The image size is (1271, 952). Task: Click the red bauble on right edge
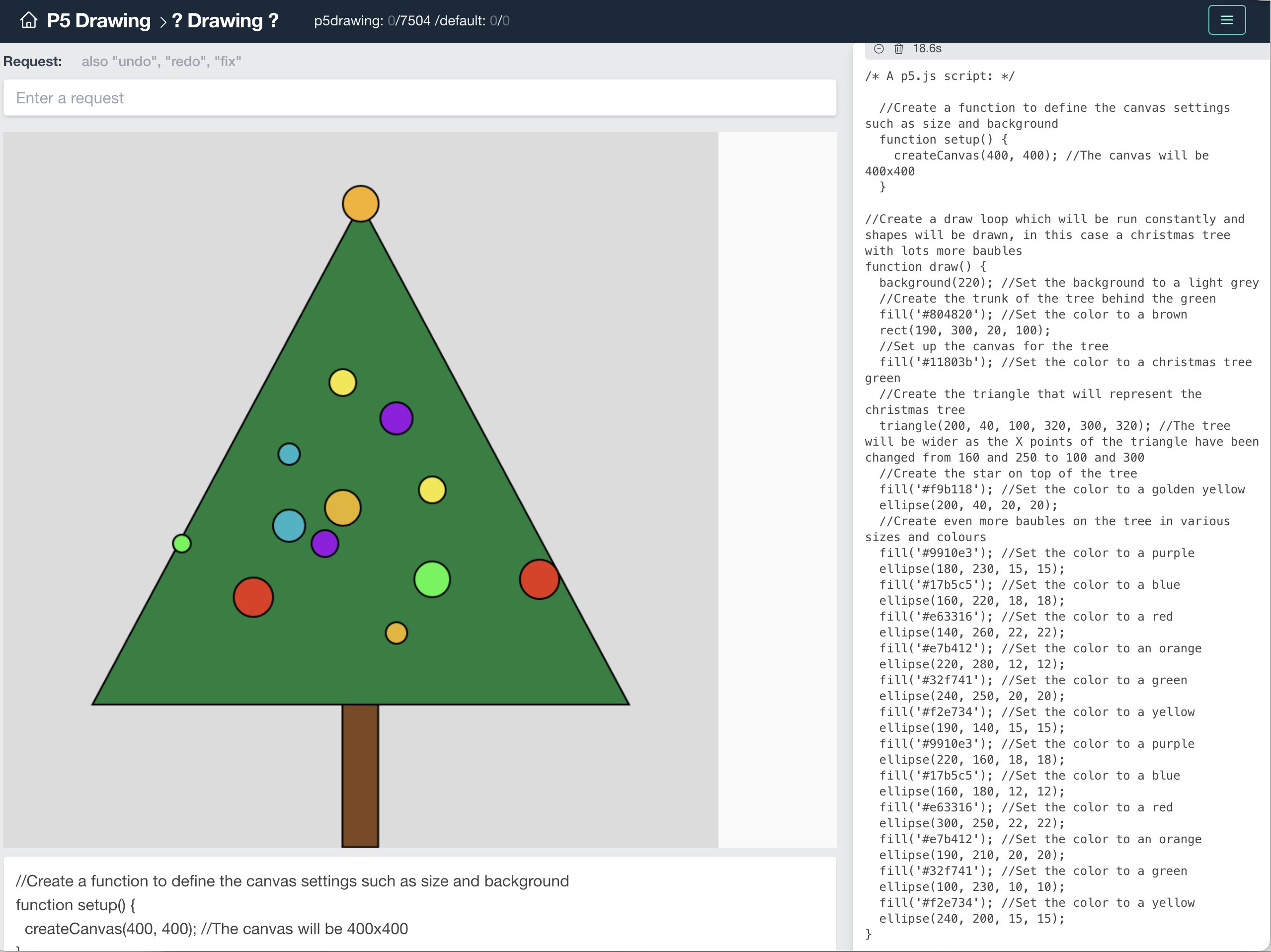tap(539, 579)
